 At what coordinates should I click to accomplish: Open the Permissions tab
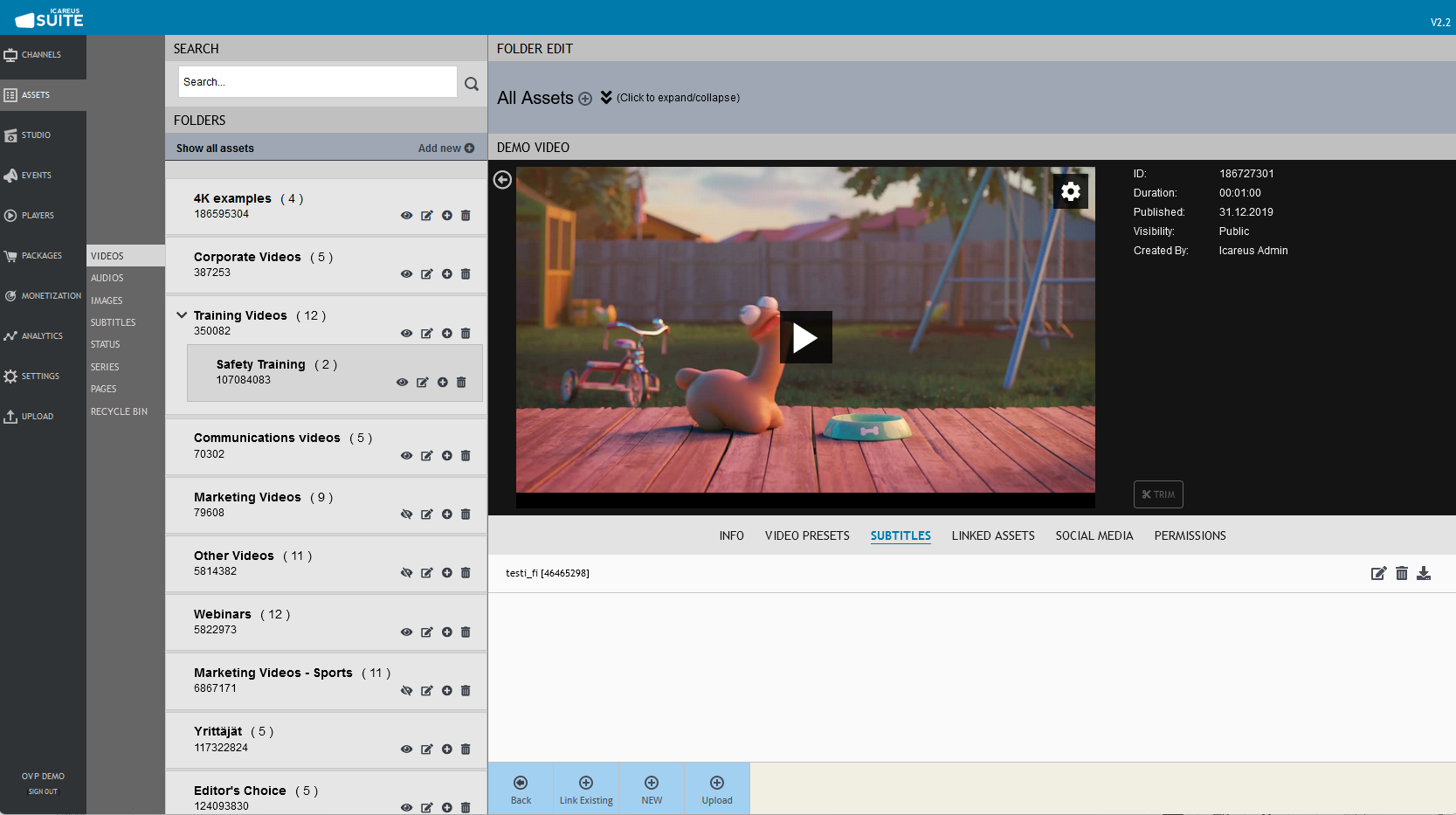(1190, 536)
